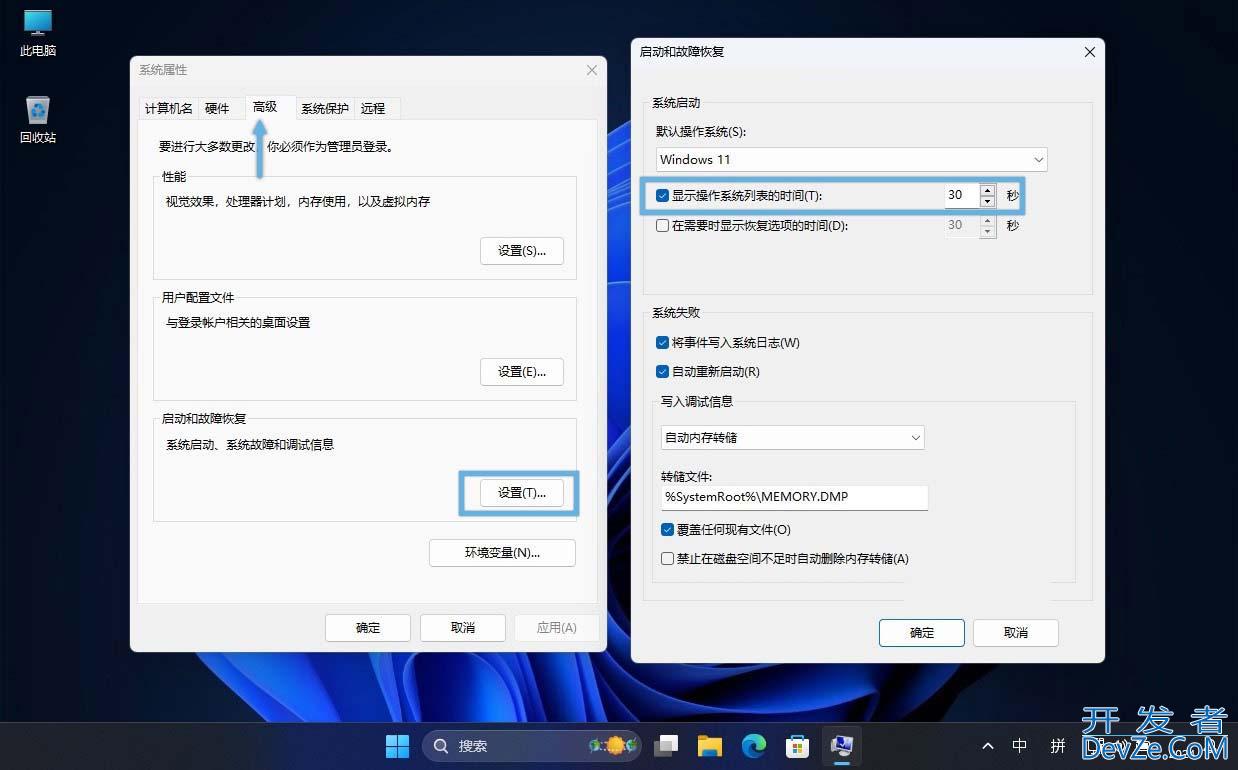Viewport: 1238px width, 770px height.
Task: Click 要进行大多数更改 administrator notice text
Action: click(276, 146)
